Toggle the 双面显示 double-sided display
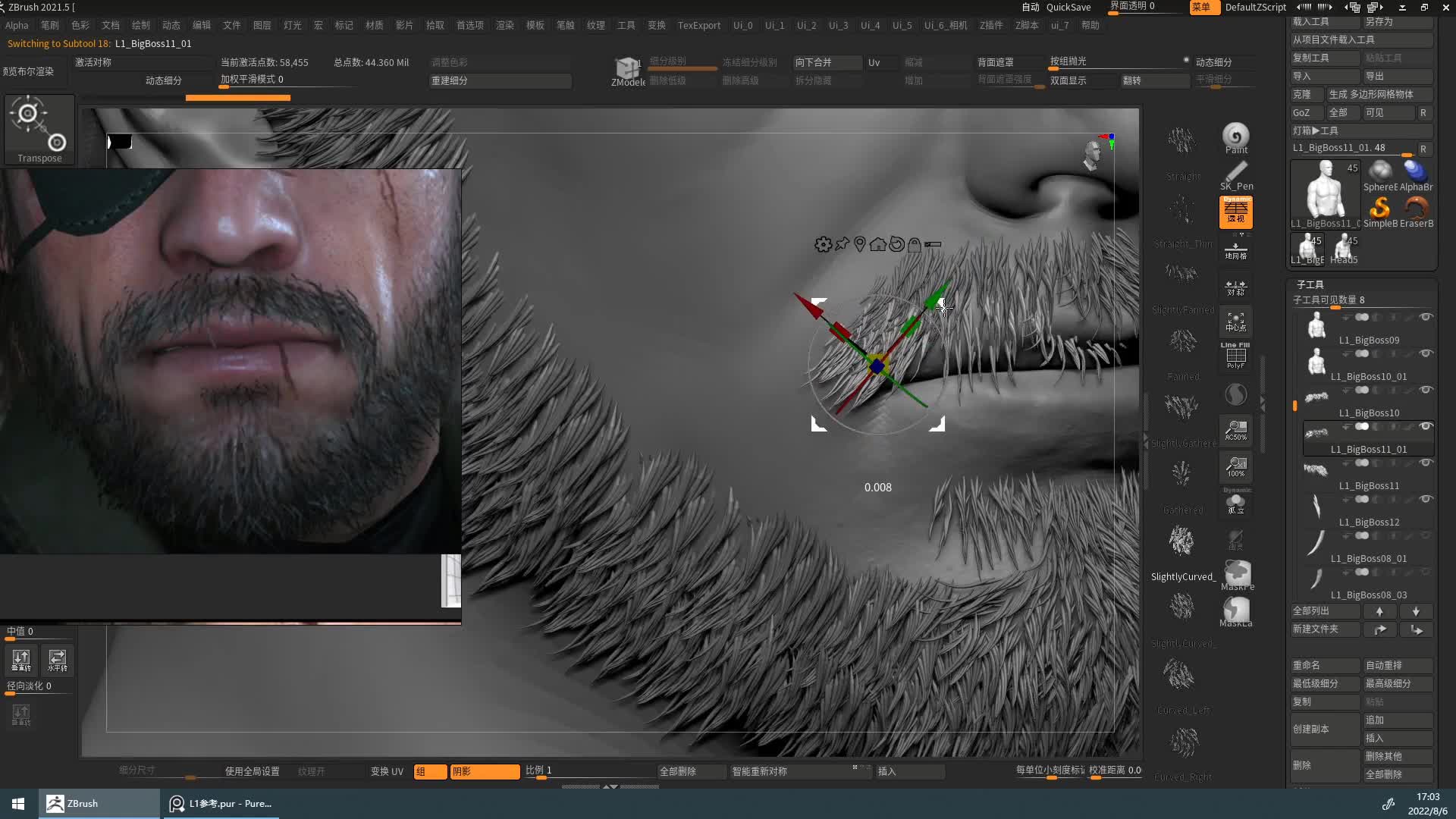Image resolution: width=1456 pixels, height=819 pixels. (x=1082, y=80)
